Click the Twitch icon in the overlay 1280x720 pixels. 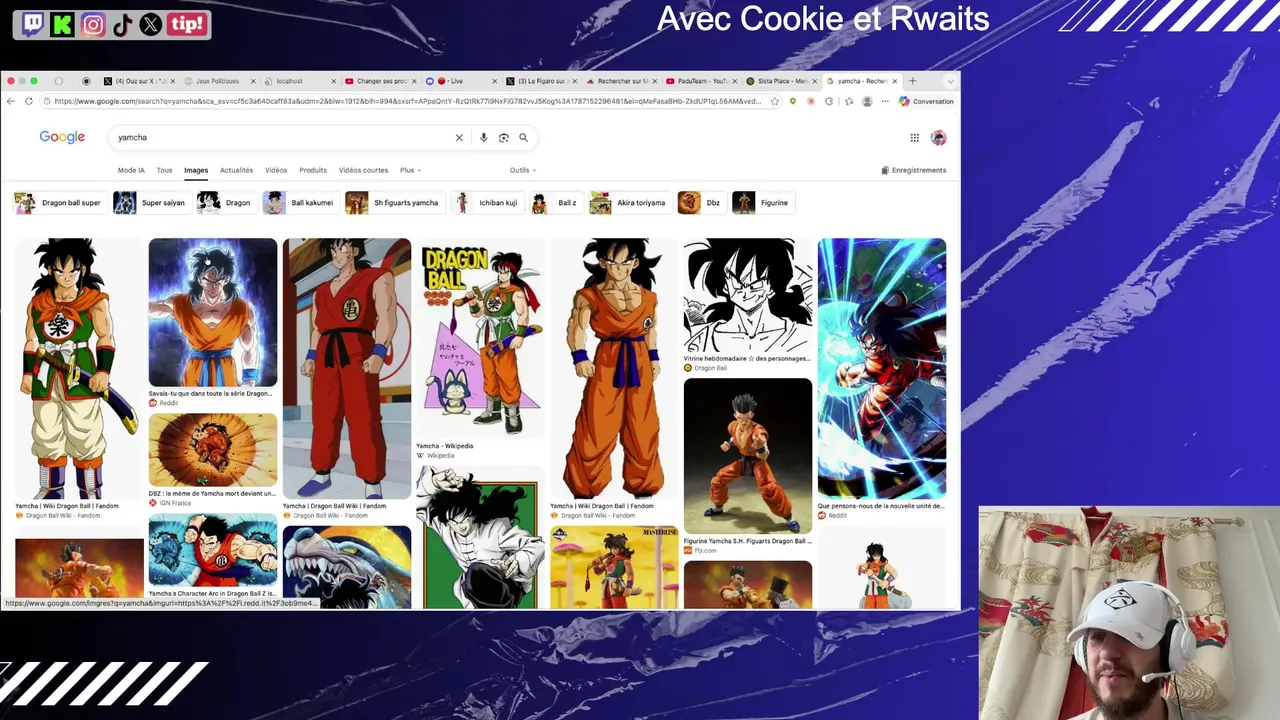(x=33, y=25)
